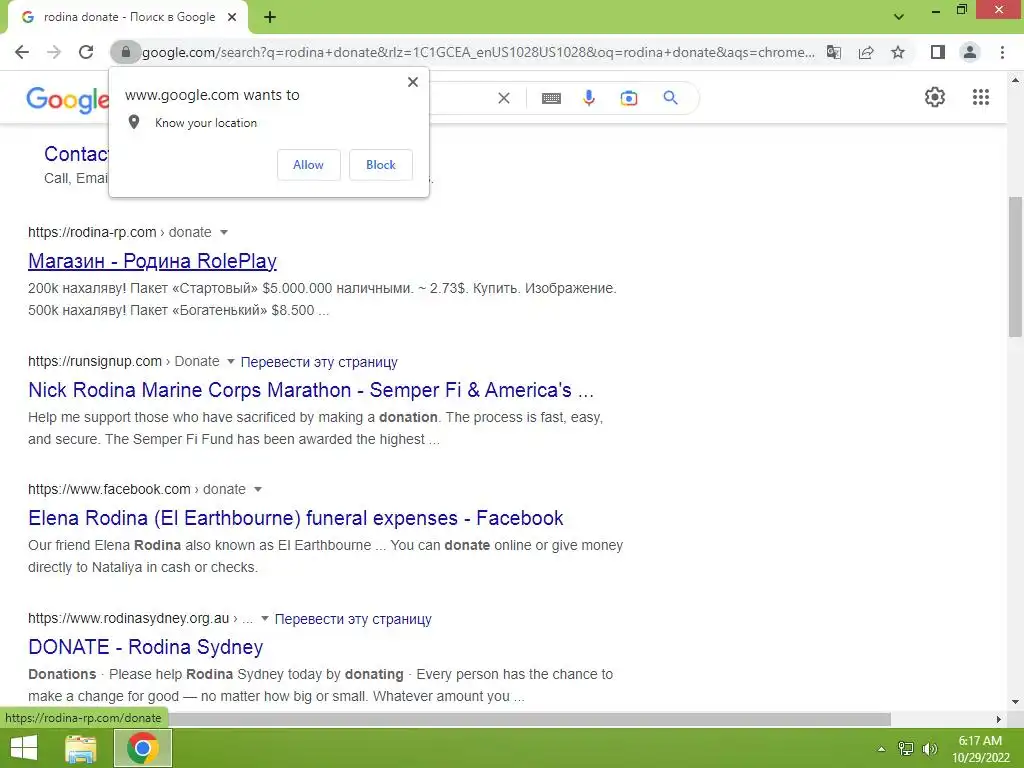This screenshot has height=768, width=1024.
Task: Close the location permission popup
Action: (x=413, y=82)
